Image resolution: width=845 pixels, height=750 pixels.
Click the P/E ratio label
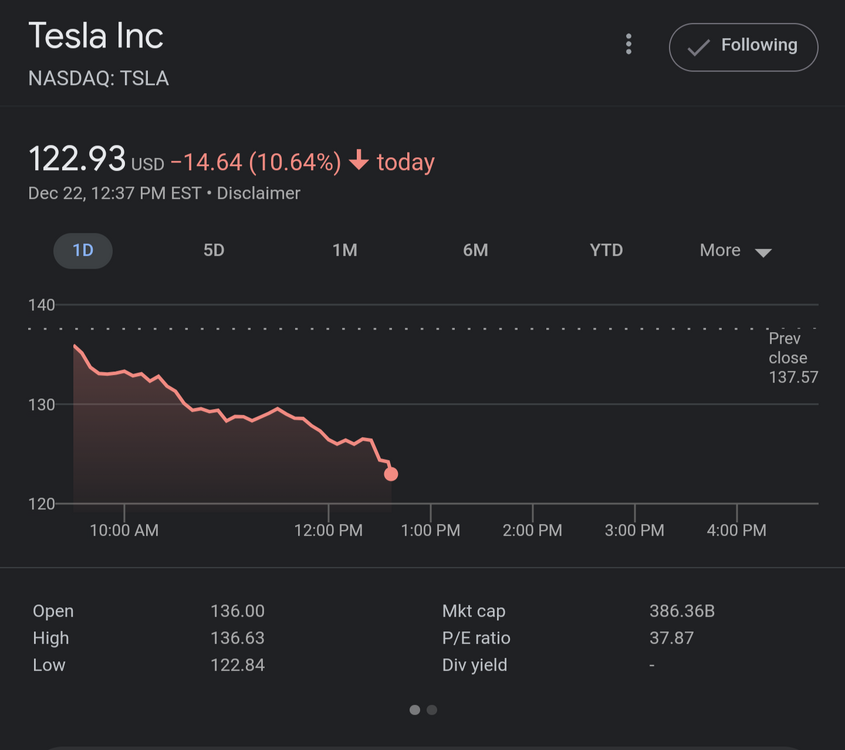pyautogui.click(x=476, y=638)
